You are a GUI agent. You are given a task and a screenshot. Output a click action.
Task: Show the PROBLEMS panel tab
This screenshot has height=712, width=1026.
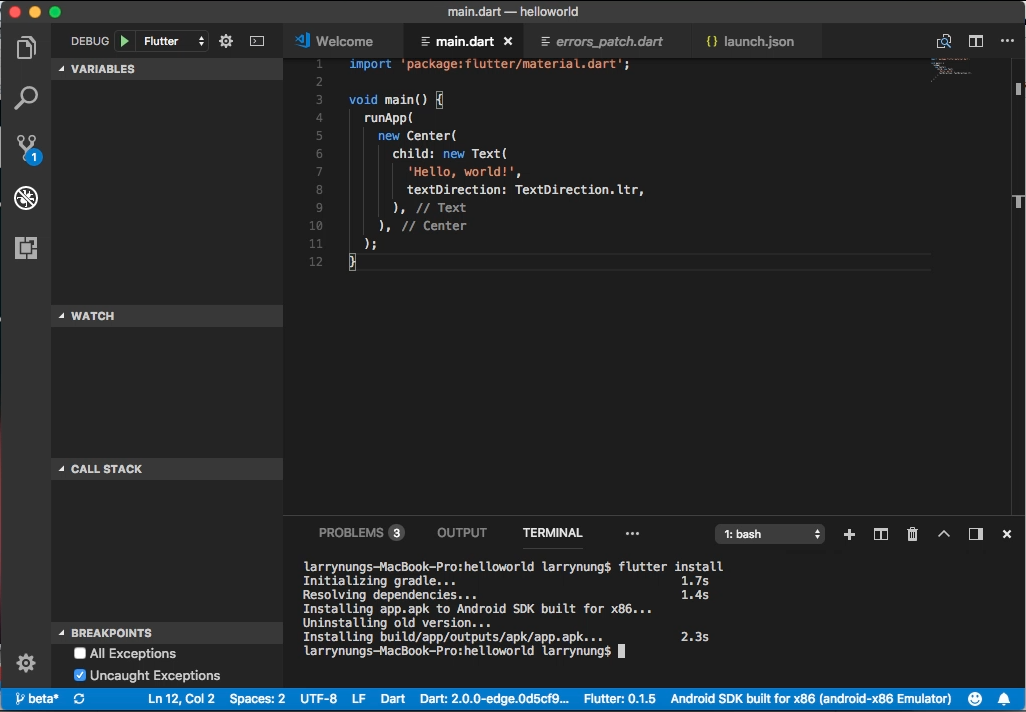tap(361, 533)
